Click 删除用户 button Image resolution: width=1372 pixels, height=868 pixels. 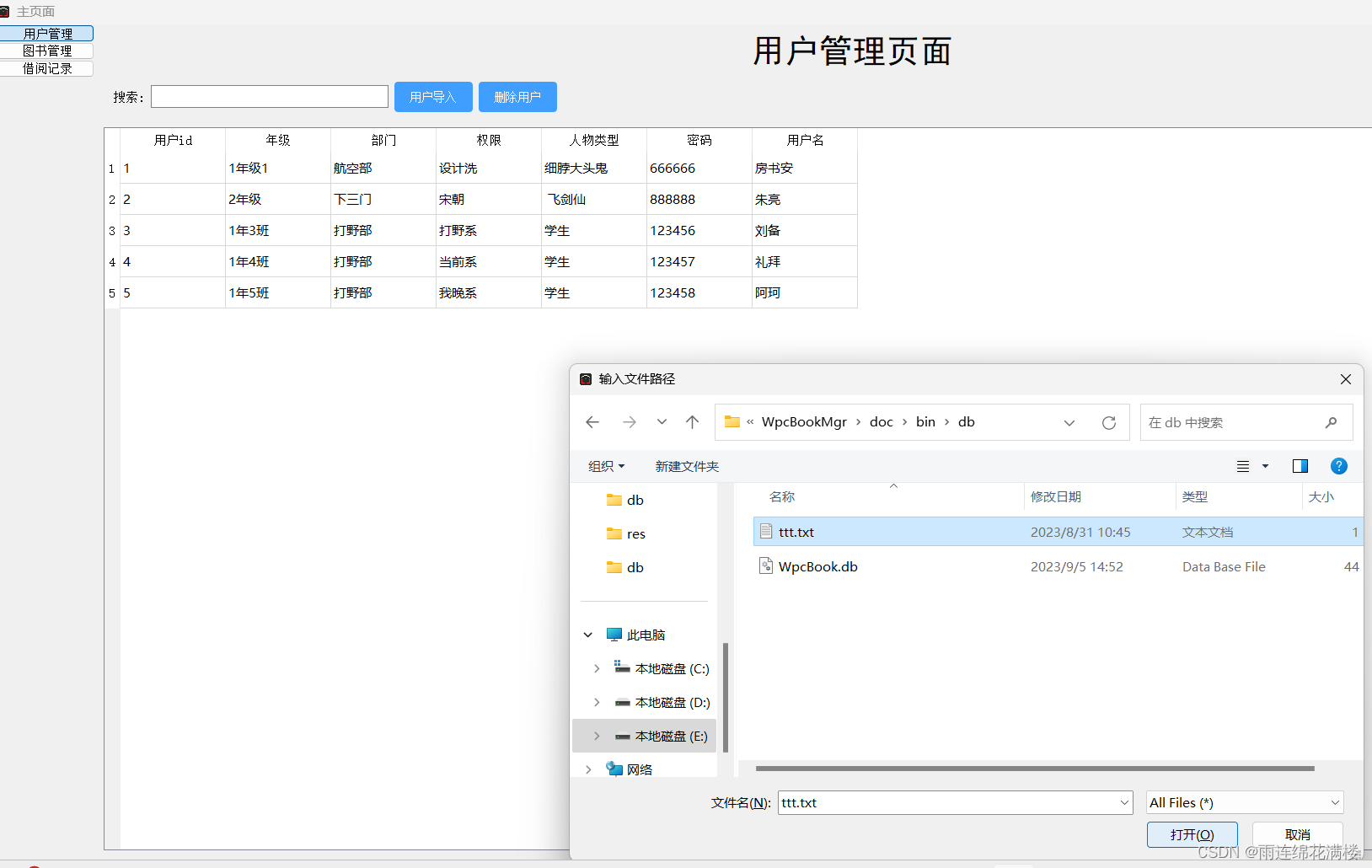point(517,97)
